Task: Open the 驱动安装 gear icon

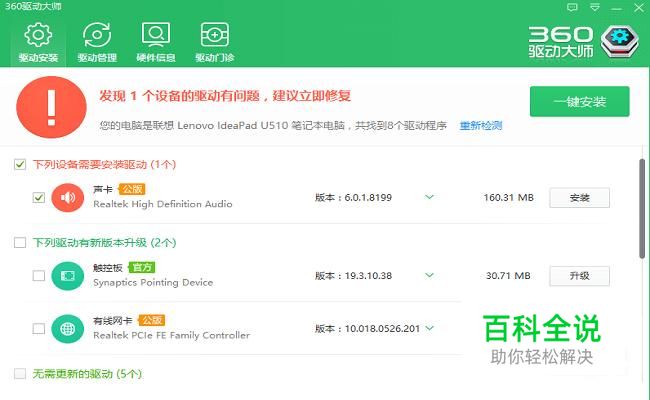Action: coord(38,35)
